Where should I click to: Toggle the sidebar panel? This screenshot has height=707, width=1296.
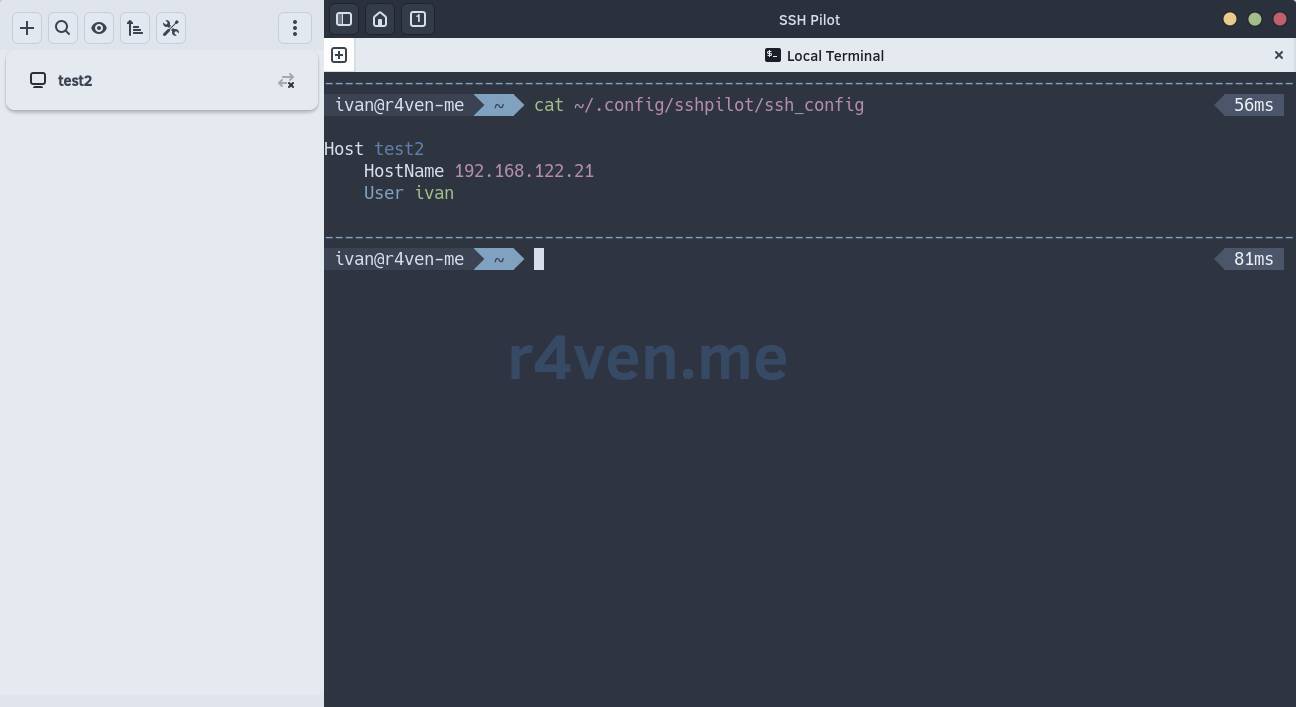tap(344, 19)
